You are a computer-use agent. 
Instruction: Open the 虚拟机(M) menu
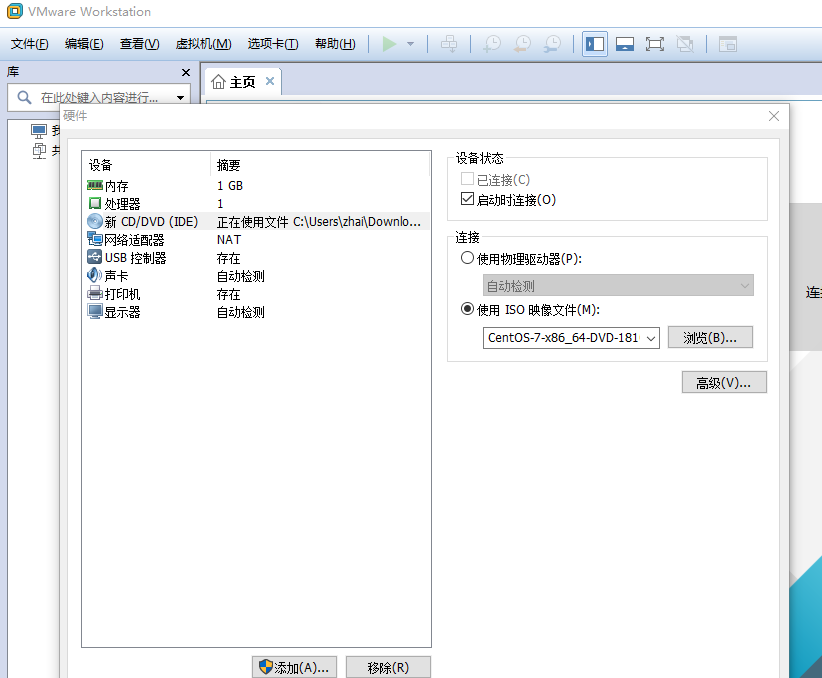203,44
